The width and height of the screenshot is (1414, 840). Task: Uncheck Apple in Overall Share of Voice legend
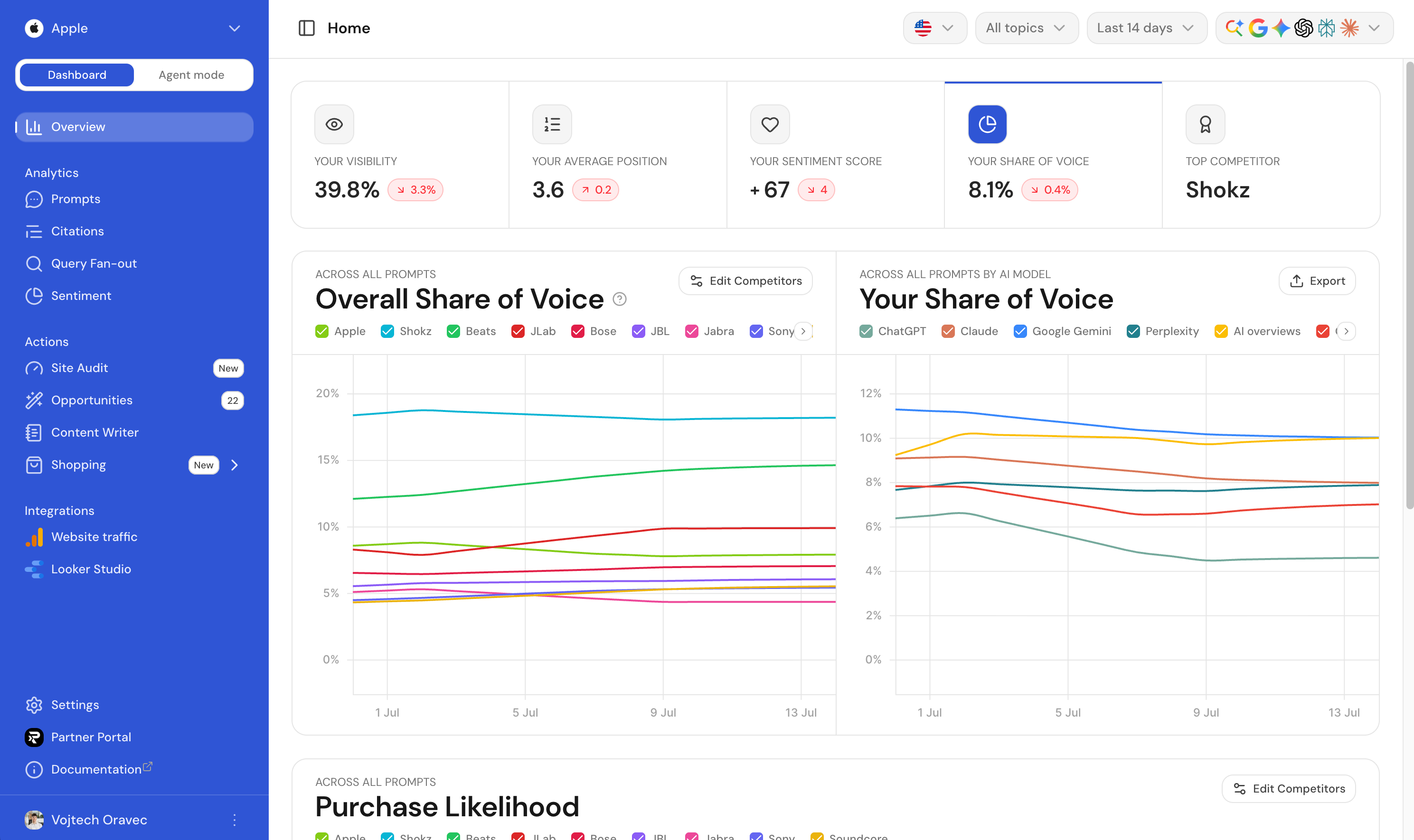321,331
